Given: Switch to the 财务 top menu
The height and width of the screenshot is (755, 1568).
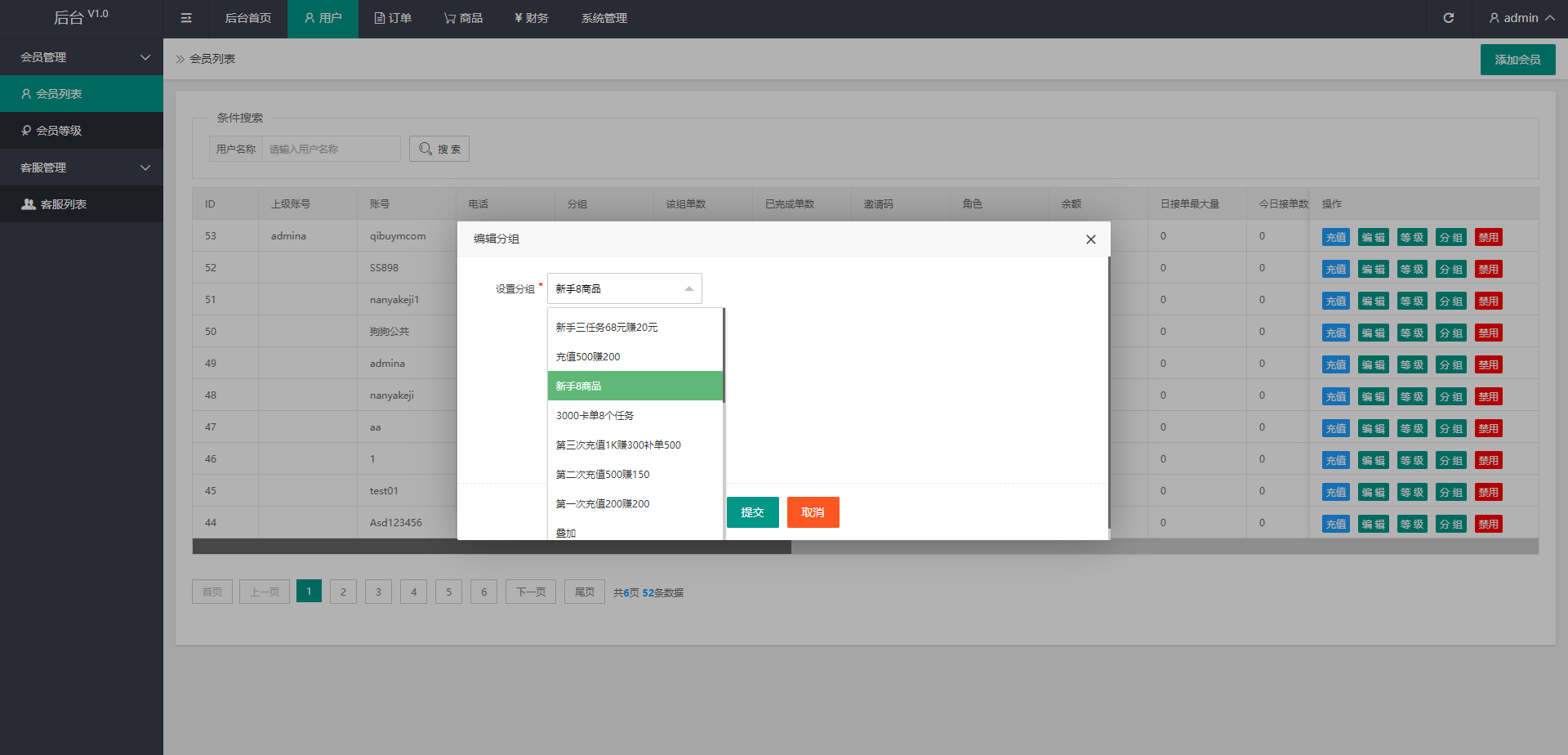Looking at the screenshot, I should (532, 18).
